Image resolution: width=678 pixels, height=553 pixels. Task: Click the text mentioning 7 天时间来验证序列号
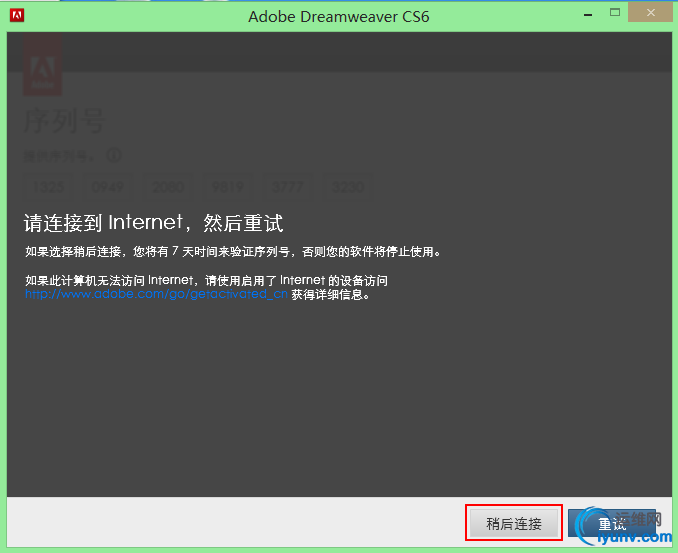click(233, 252)
